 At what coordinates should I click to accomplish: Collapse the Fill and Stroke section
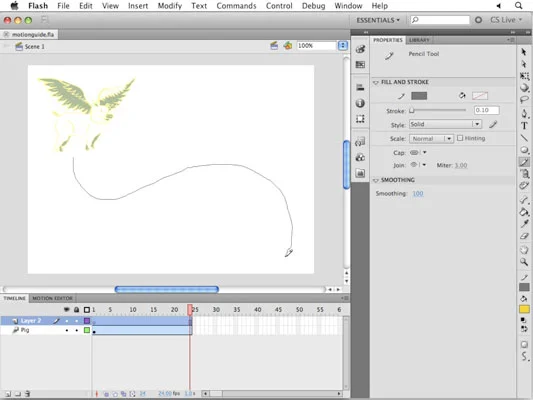pyautogui.click(x=376, y=82)
